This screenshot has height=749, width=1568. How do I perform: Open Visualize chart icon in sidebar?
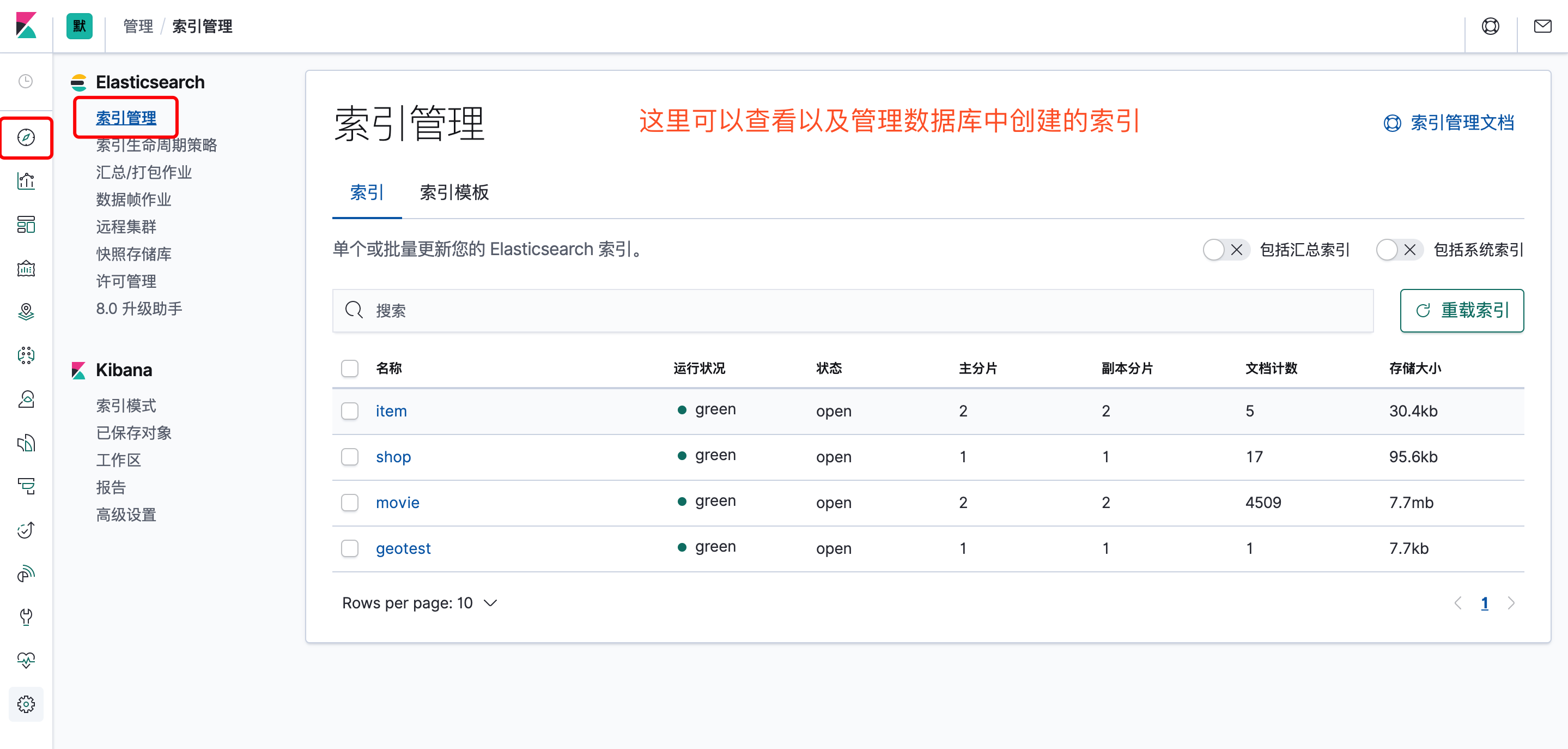coord(26,181)
